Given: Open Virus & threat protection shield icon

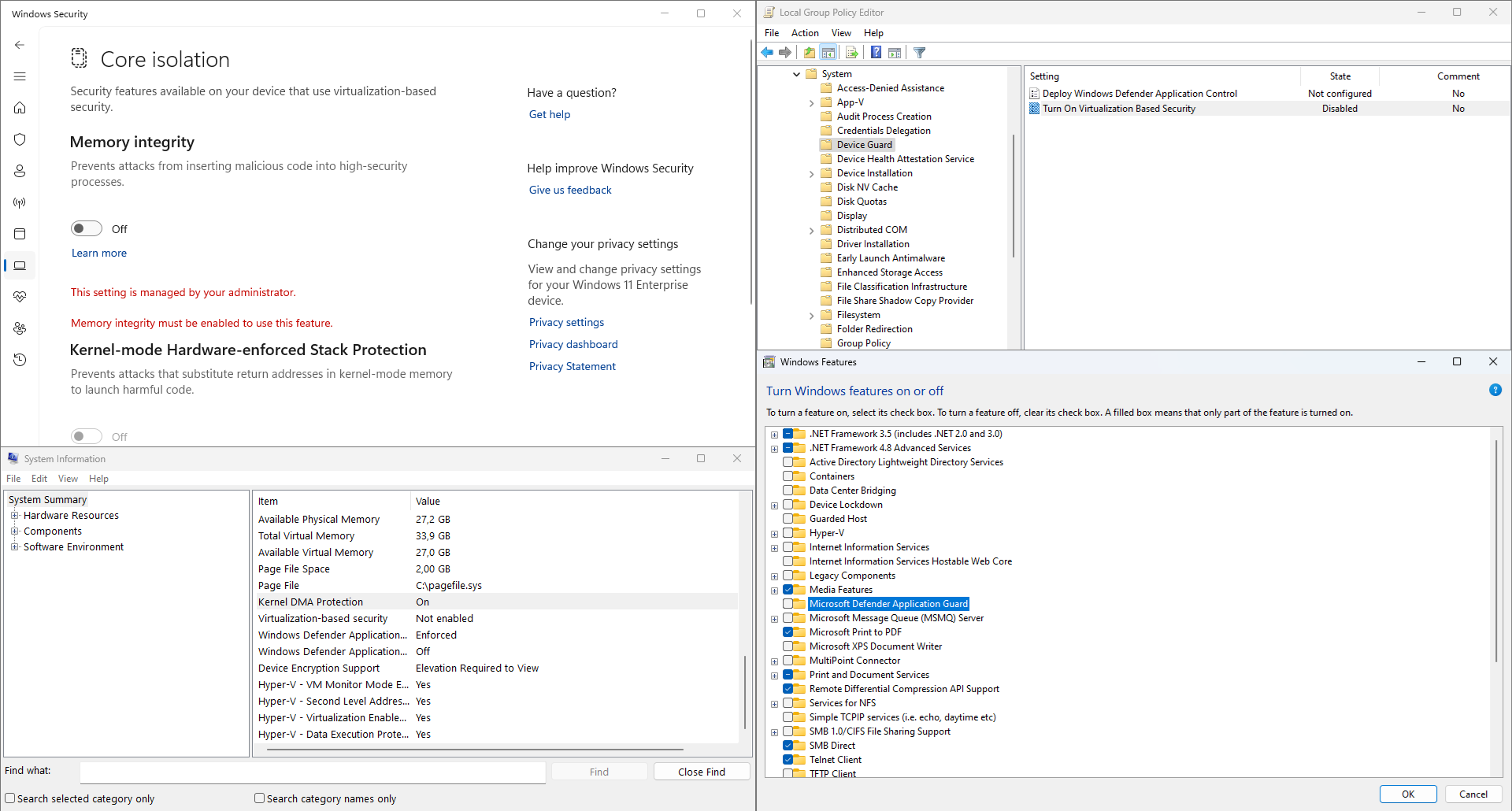Looking at the screenshot, I should tap(20, 139).
